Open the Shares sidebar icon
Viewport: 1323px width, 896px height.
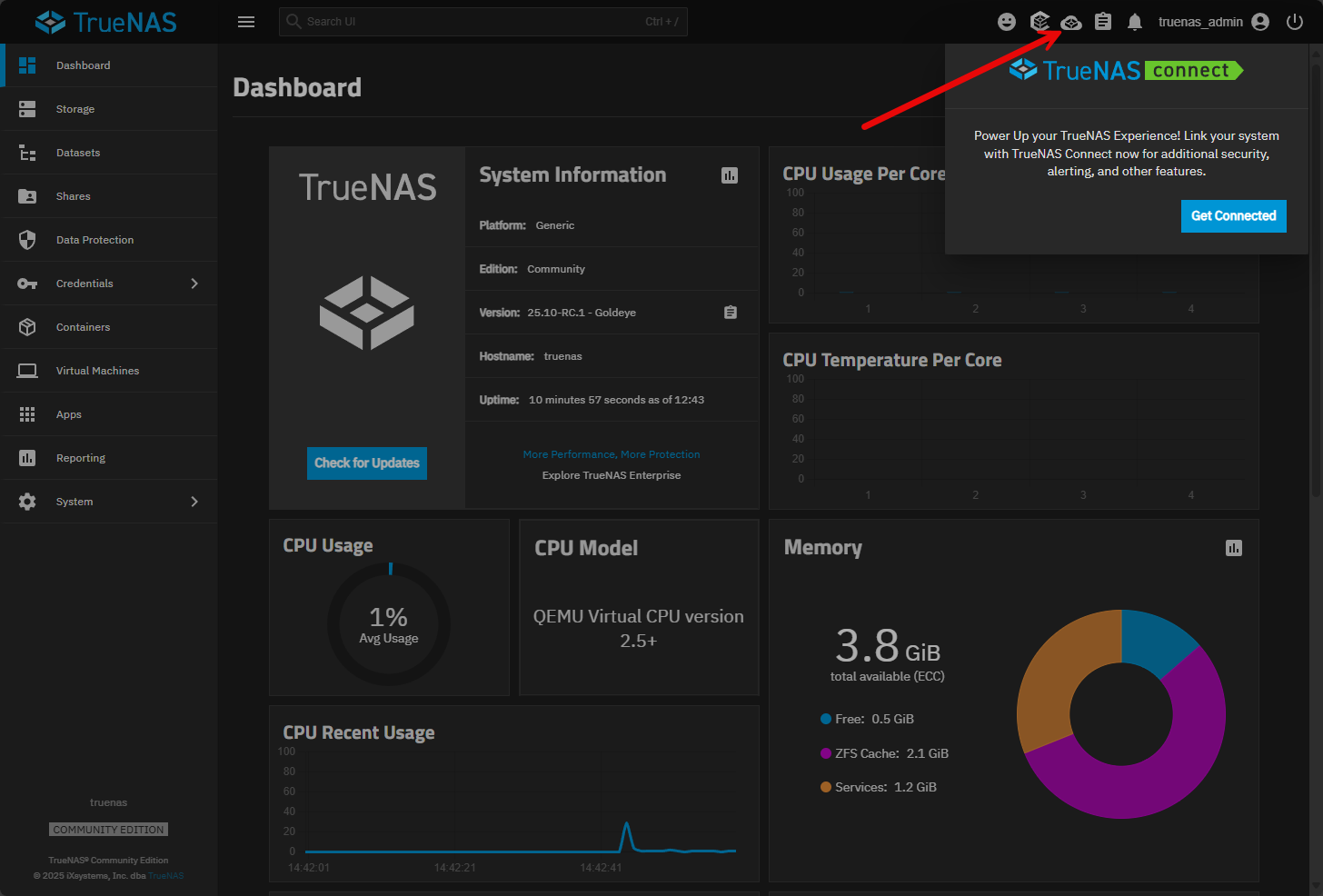point(27,196)
